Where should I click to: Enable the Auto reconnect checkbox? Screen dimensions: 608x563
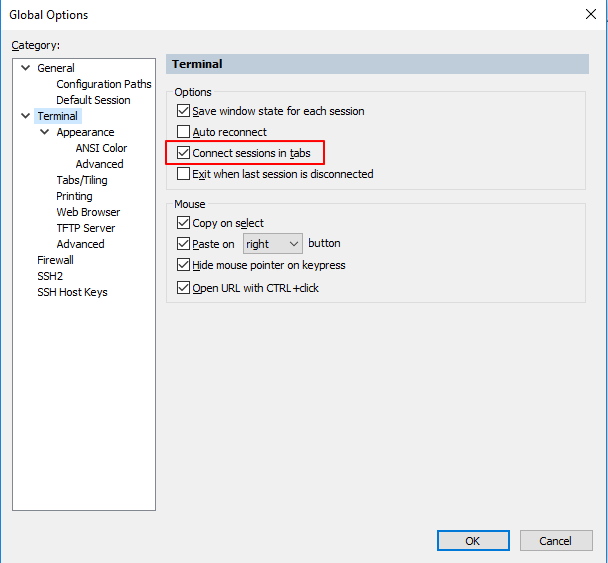pos(183,132)
